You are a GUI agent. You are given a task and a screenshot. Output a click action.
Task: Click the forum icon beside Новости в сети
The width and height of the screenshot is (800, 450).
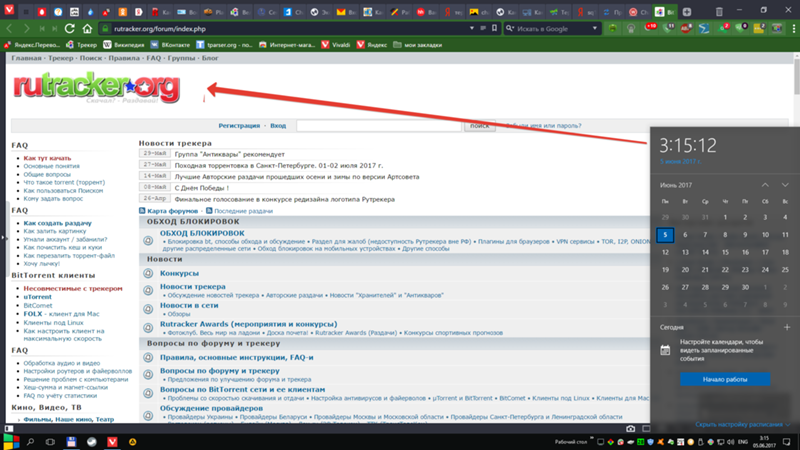click(x=148, y=309)
